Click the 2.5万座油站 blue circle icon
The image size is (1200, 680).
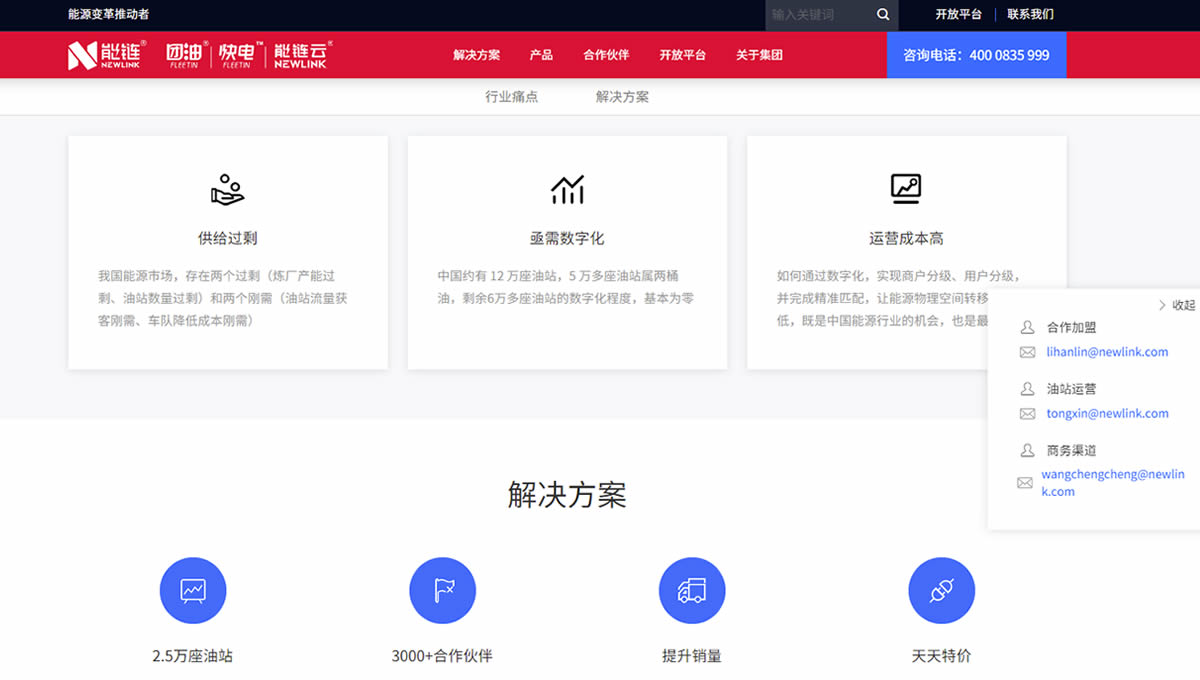point(193,591)
